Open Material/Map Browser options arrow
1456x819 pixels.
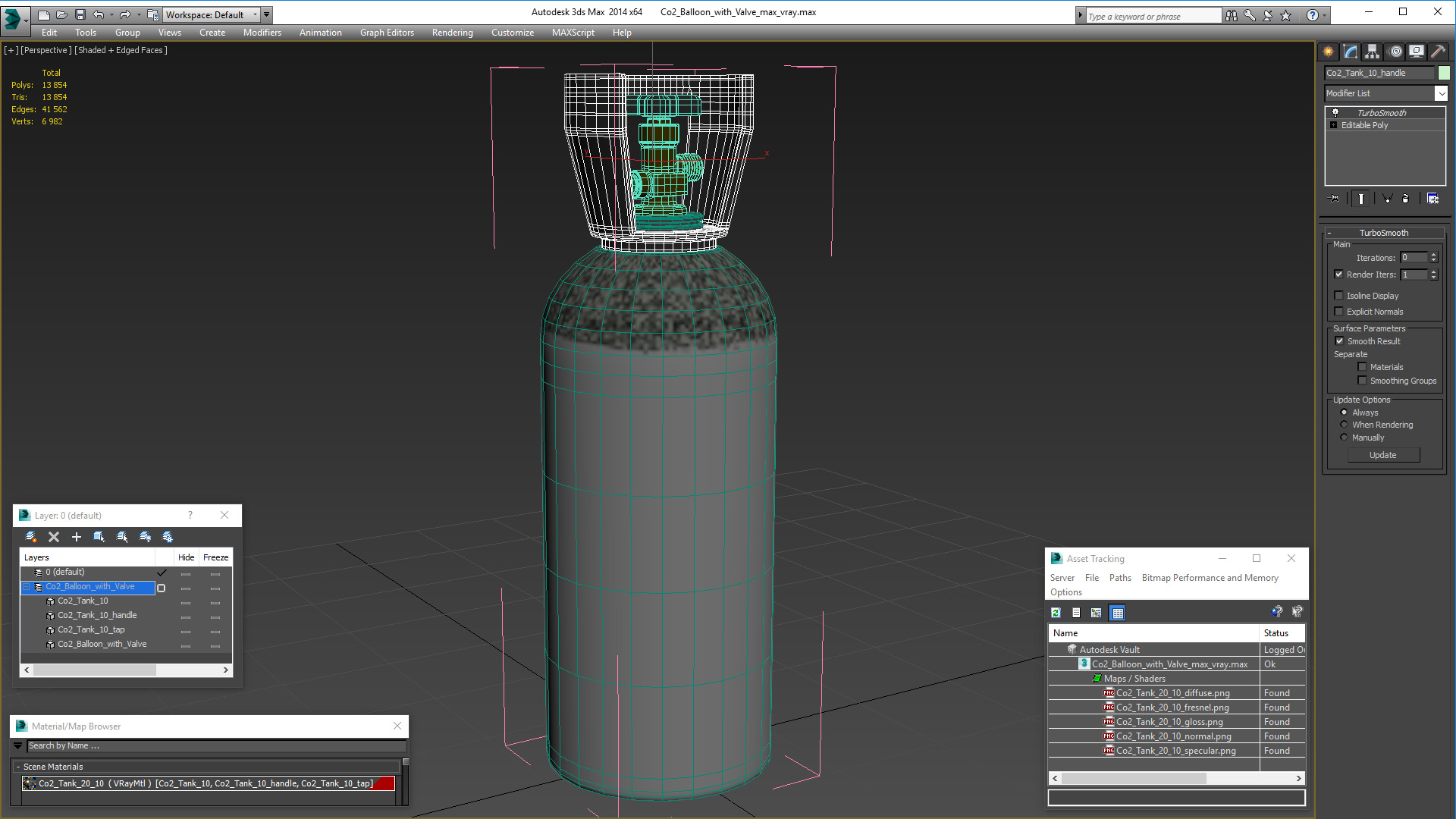tap(18, 746)
